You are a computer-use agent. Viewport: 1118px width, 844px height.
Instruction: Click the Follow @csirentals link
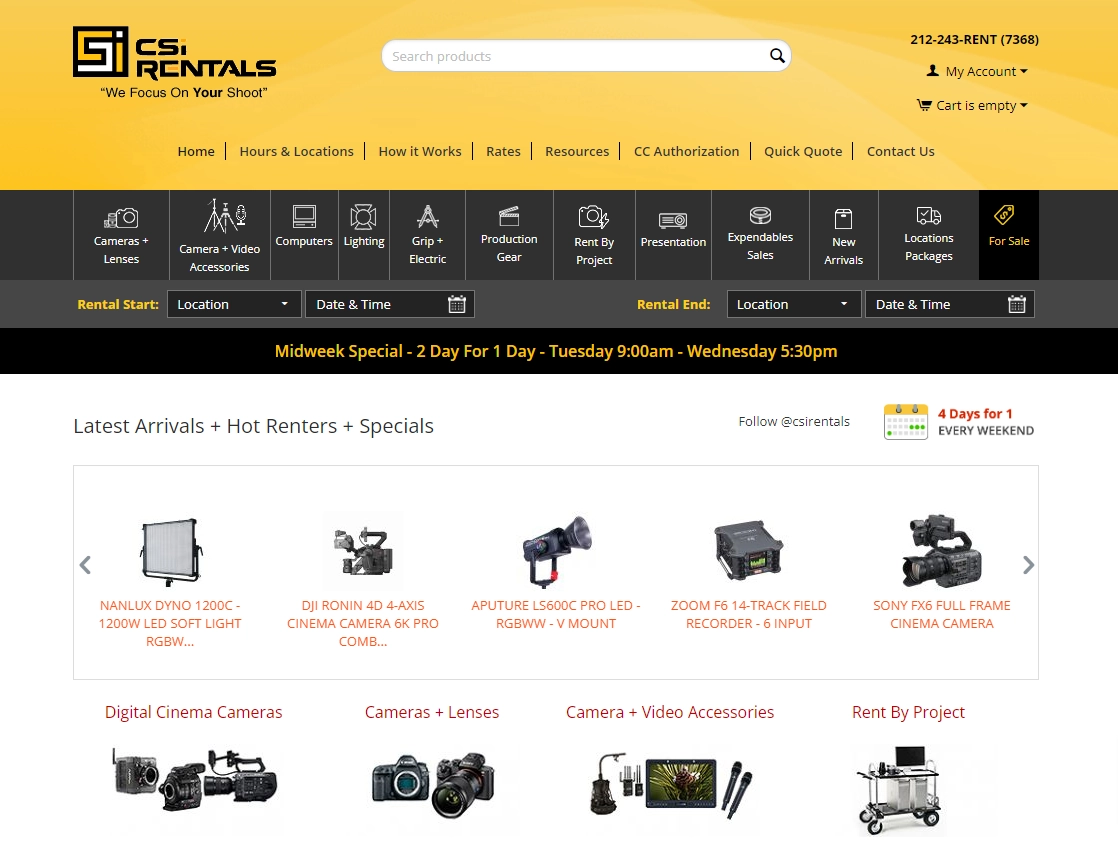click(x=794, y=421)
